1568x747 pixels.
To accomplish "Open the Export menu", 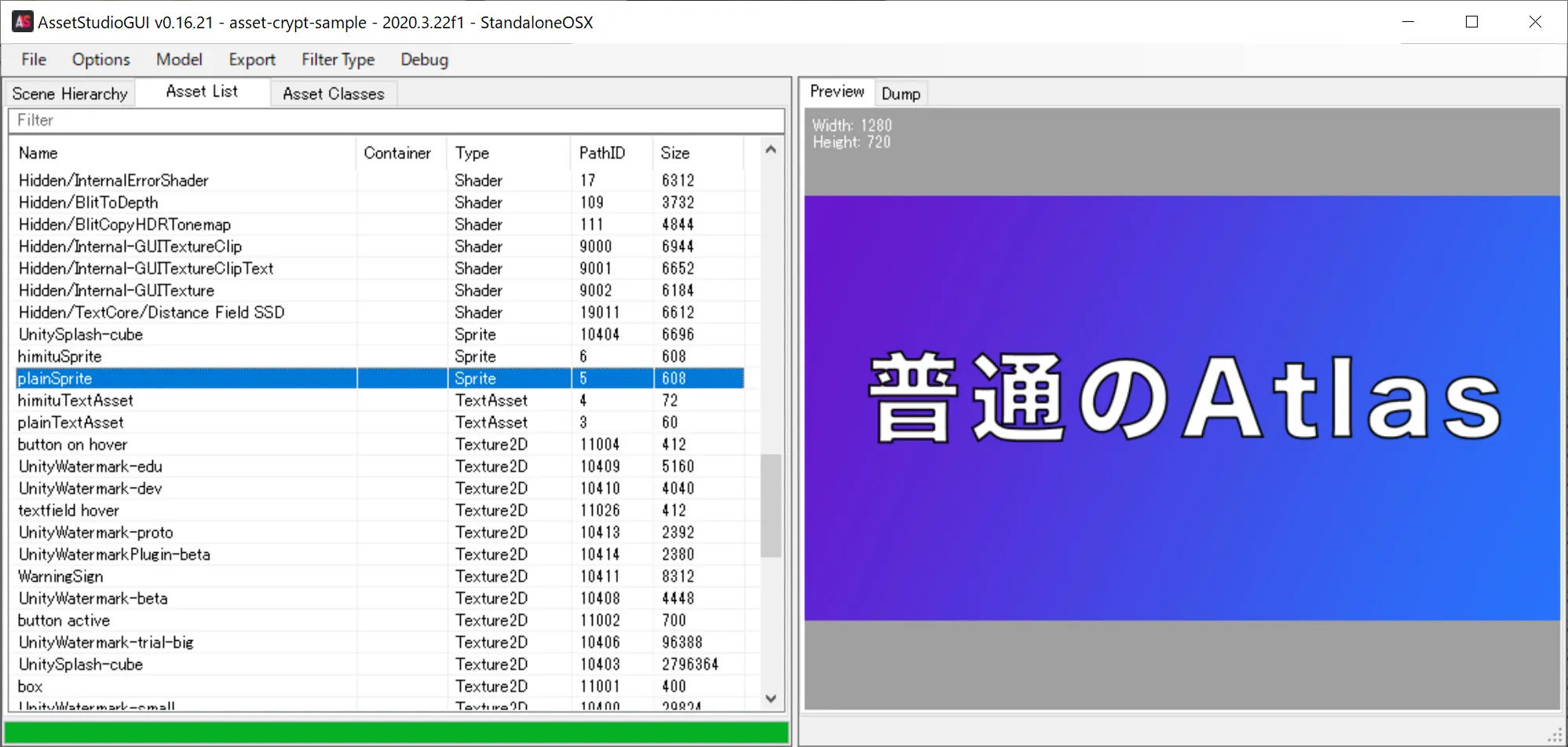I will coord(251,59).
